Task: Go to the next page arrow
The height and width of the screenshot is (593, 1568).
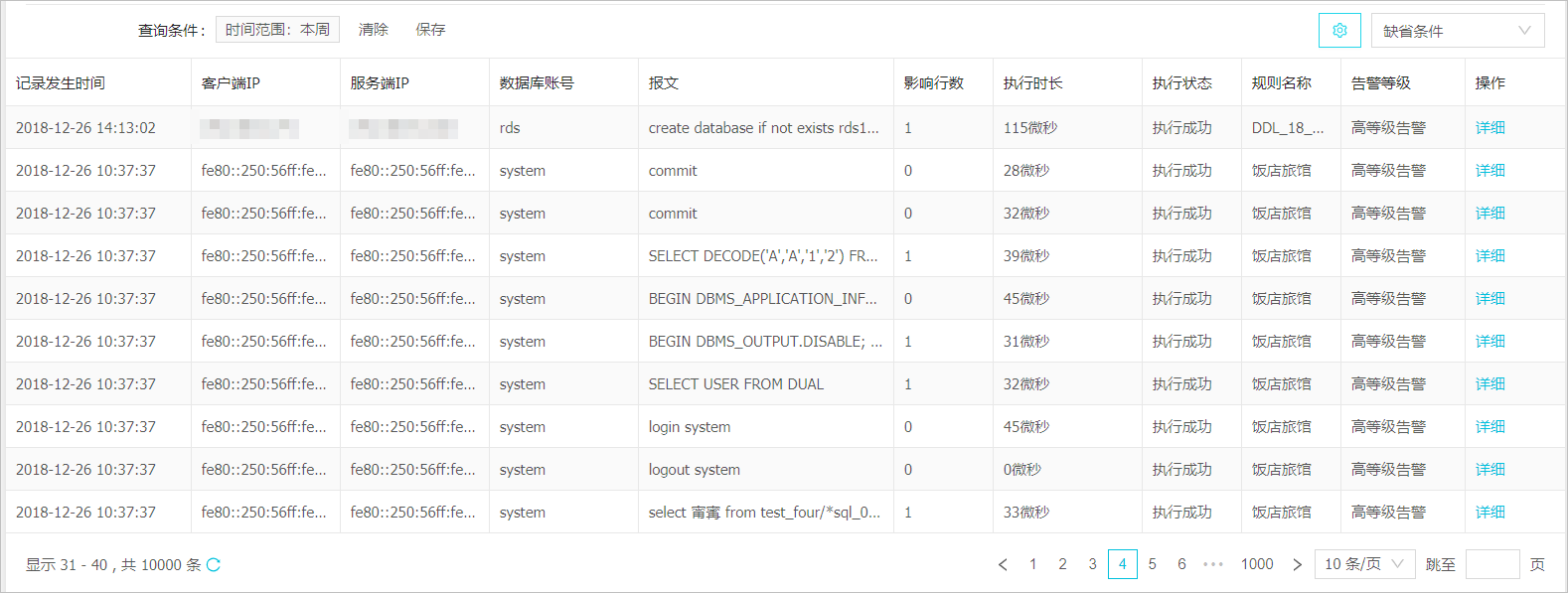Action: click(x=1297, y=564)
